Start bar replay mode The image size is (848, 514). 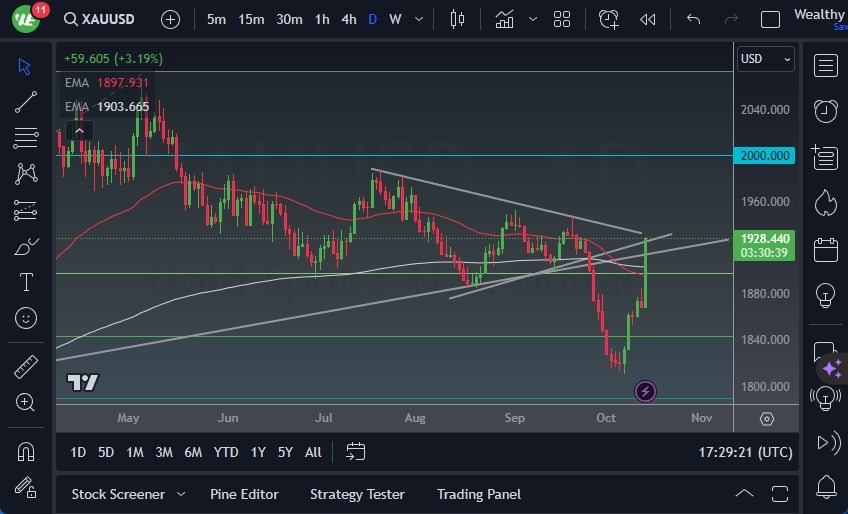pos(648,19)
